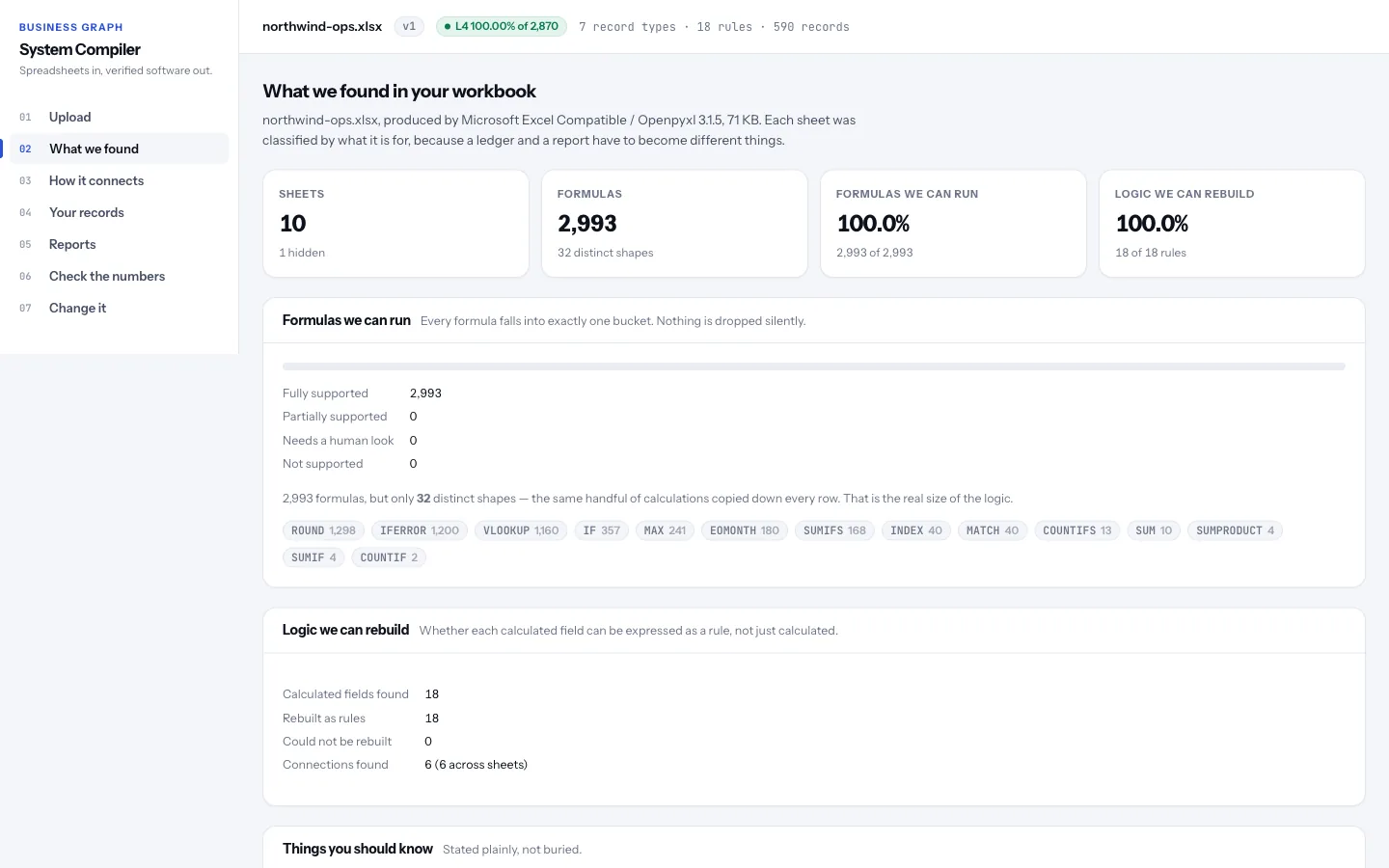This screenshot has width=1389, height=868.
Task: Select the Formulas 2,993 summary card
Action: coord(674,224)
